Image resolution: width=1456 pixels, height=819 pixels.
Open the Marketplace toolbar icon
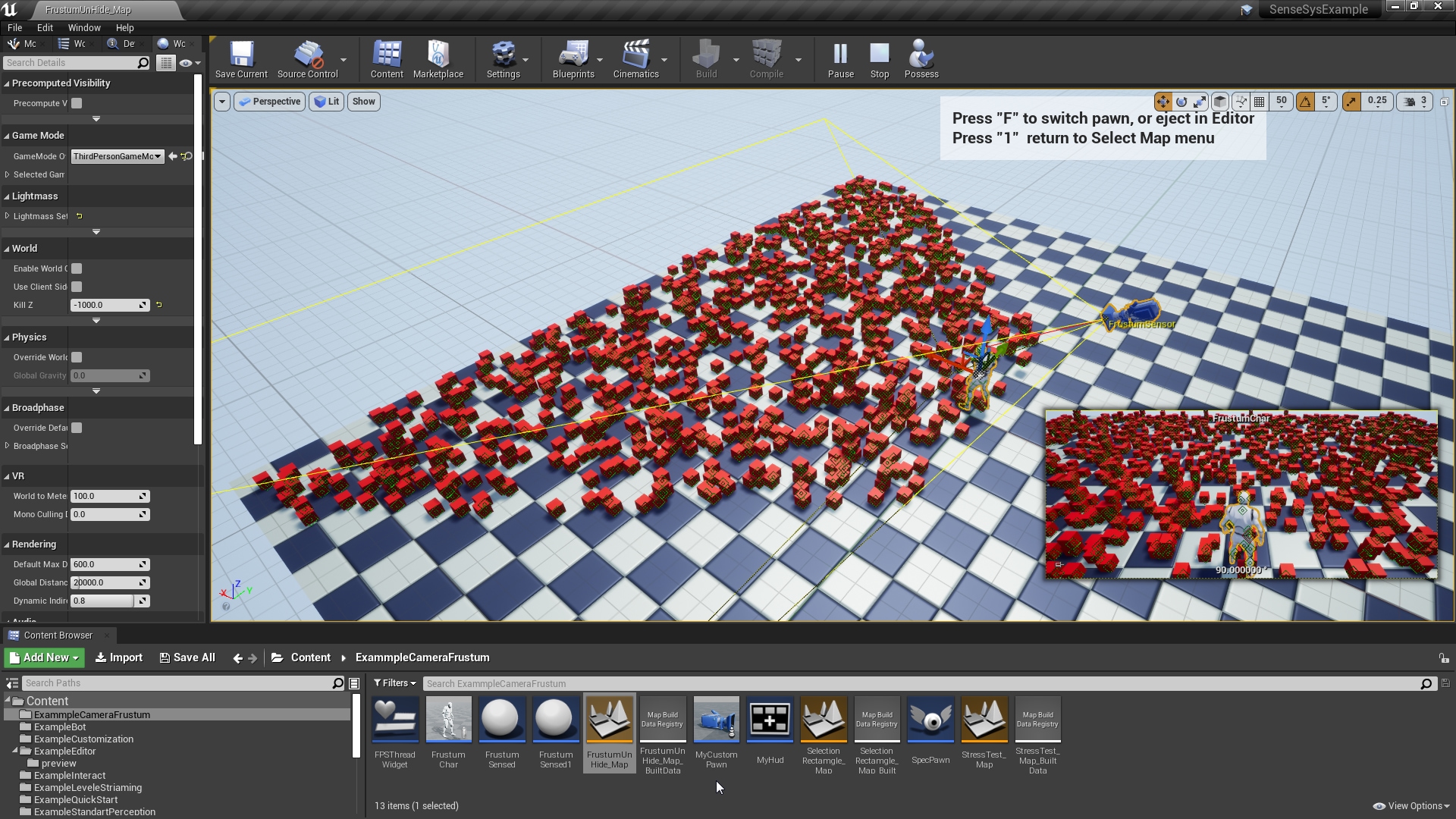coord(438,59)
